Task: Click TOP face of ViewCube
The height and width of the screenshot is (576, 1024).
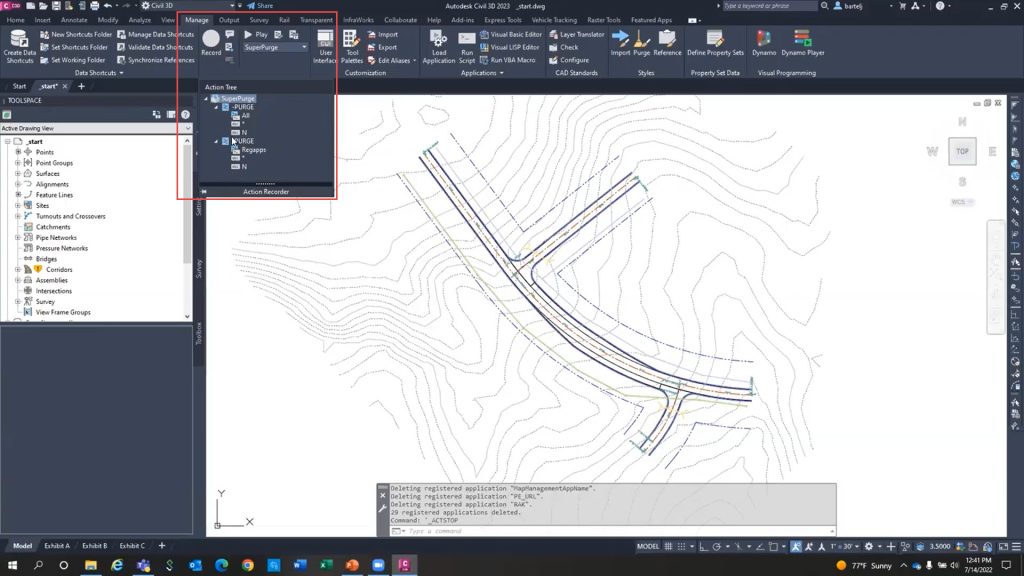Action: pyautogui.click(x=962, y=152)
